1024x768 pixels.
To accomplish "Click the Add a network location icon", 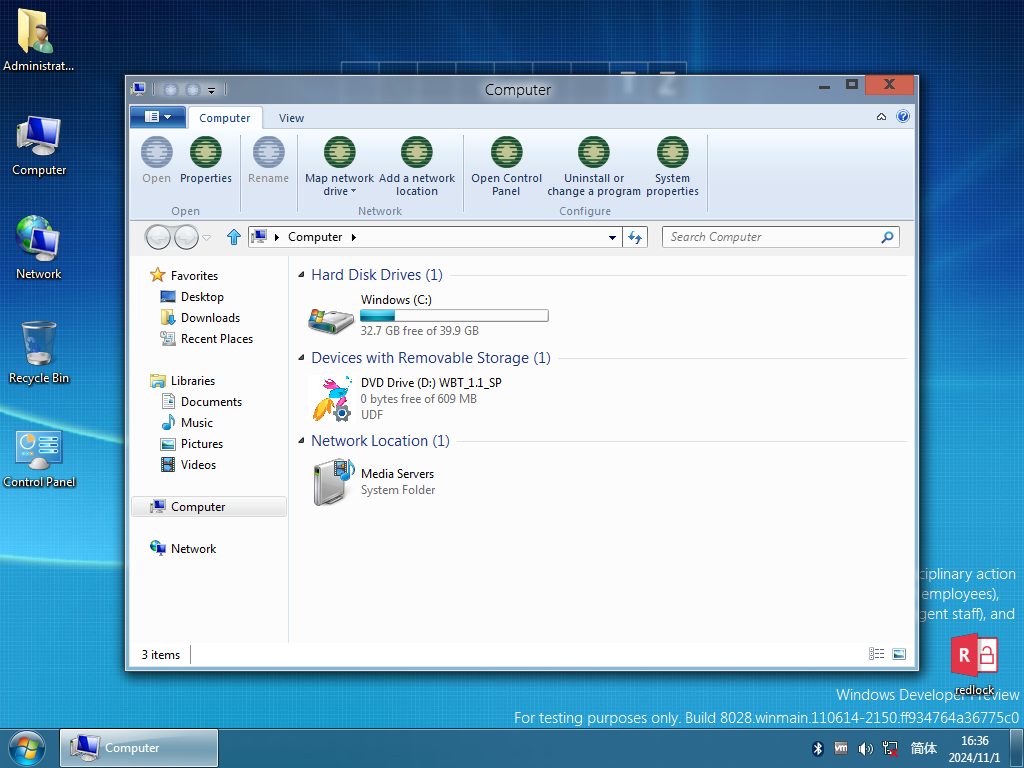I will 416,152.
